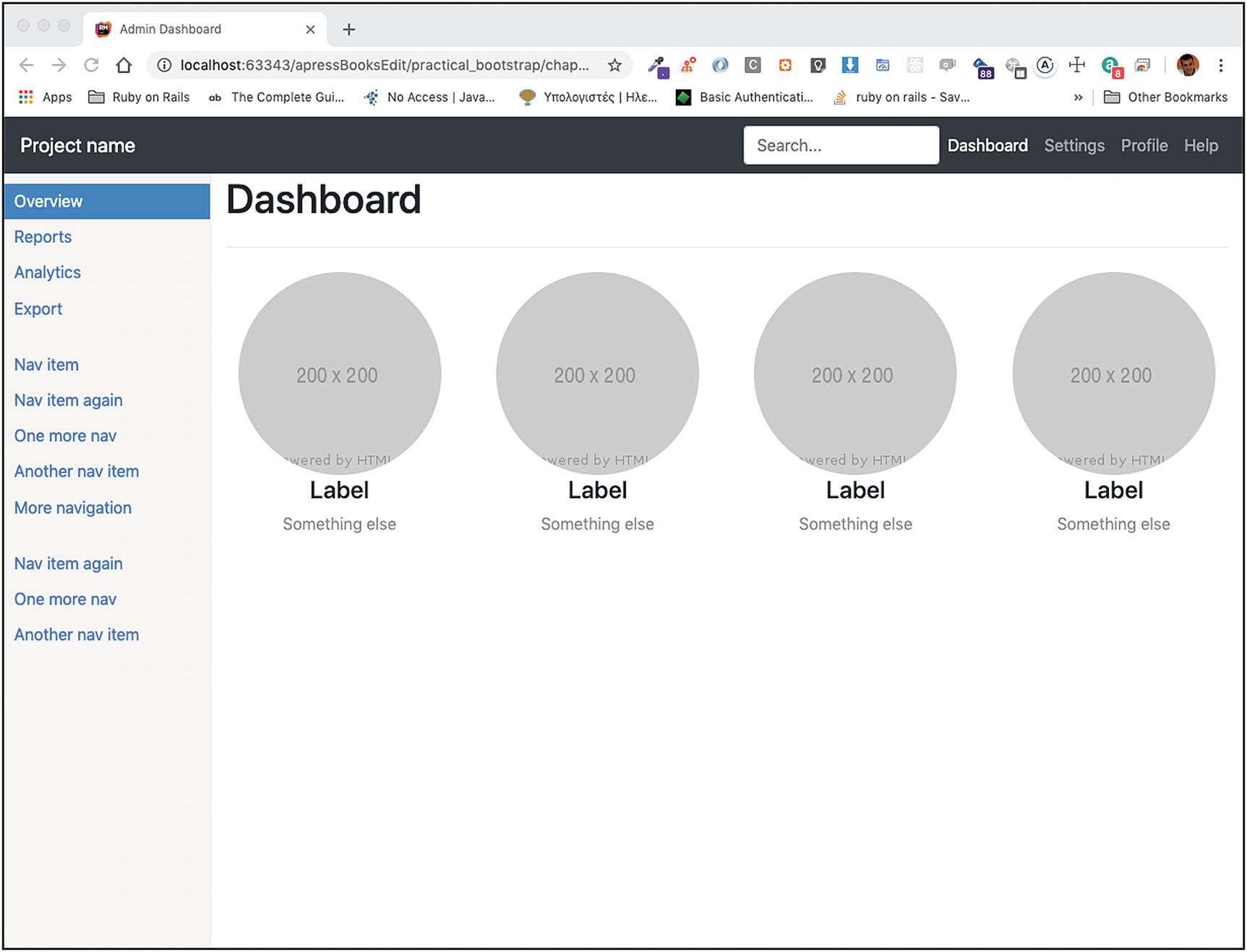Image resolution: width=1247 pixels, height=952 pixels.
Task: Select Settings in the top navbar
Action: click(1074, 145)
